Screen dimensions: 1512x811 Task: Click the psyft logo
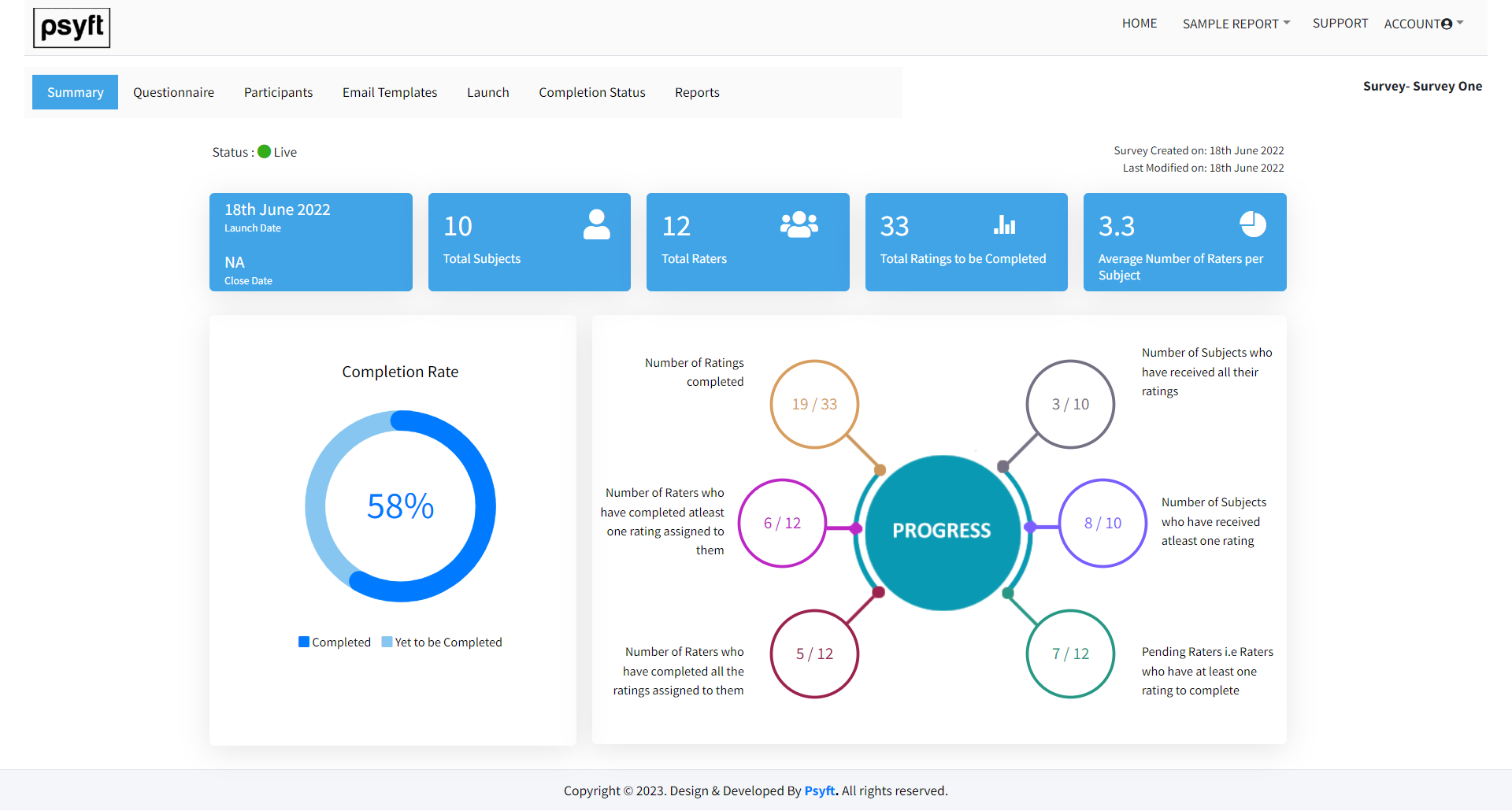click(71, 28)
